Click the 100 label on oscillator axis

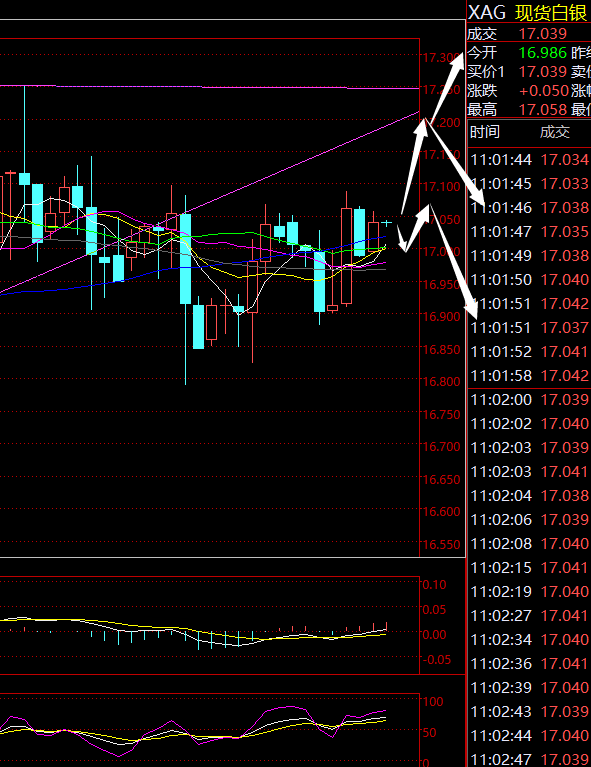click(433, 701)
